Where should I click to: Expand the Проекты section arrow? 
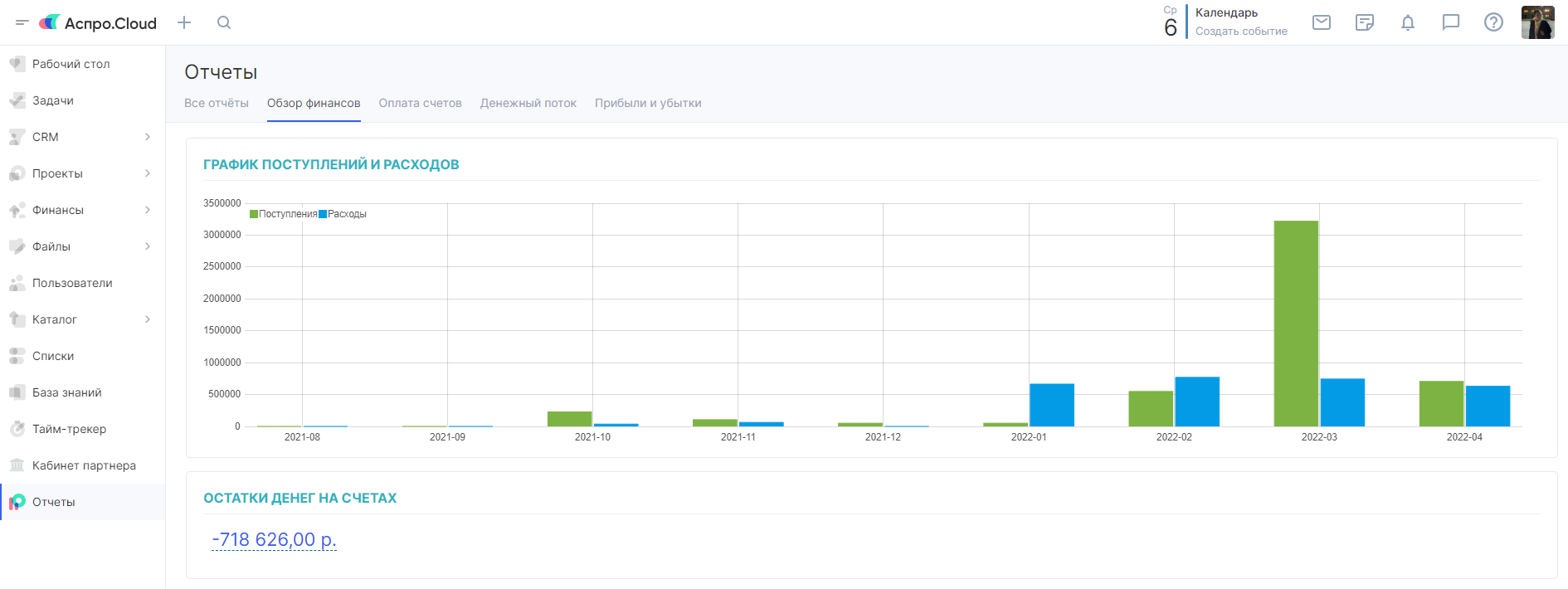tap(148, 173)
